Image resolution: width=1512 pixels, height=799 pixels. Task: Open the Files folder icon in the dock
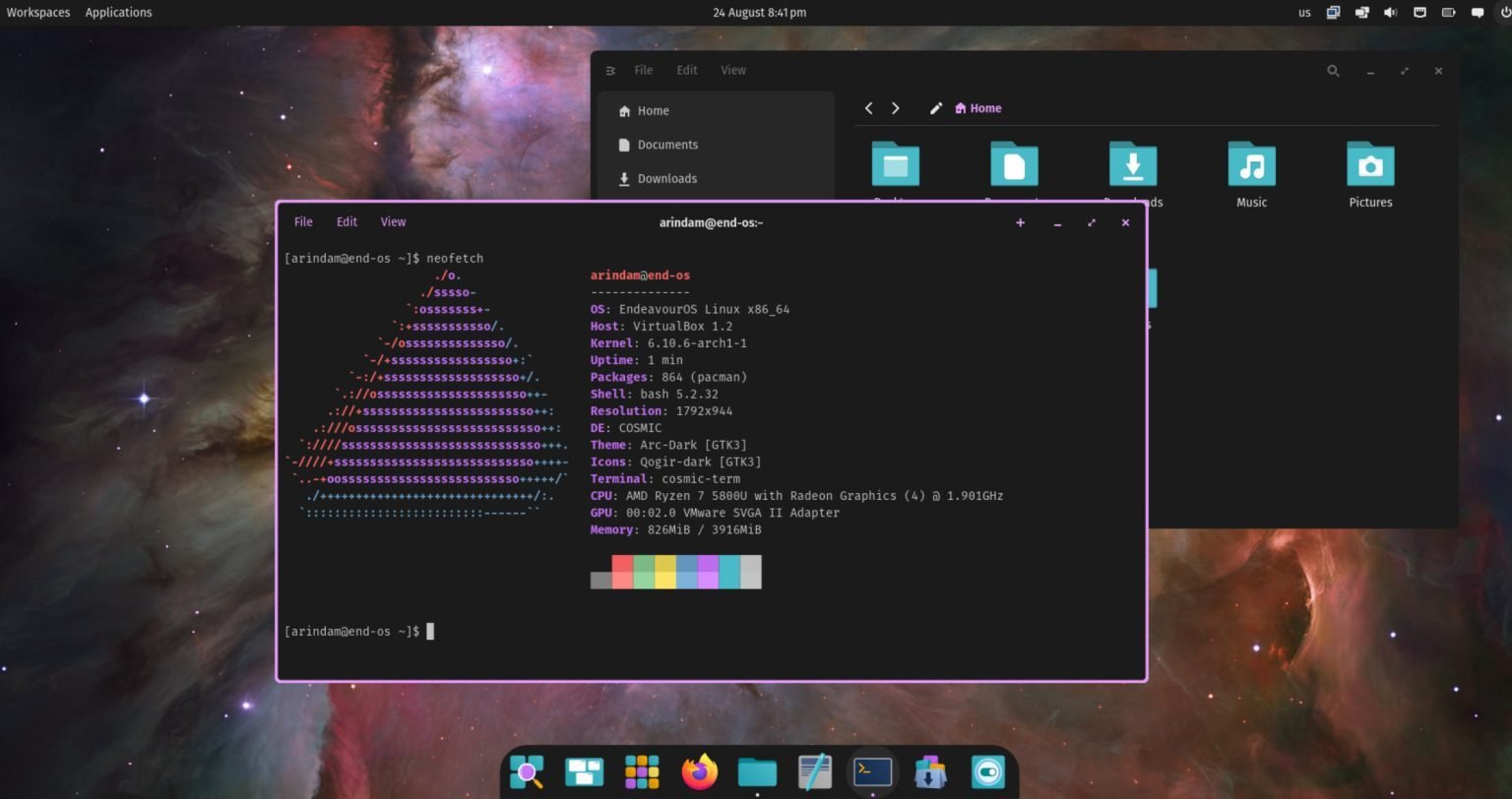(x=757, y=772)
